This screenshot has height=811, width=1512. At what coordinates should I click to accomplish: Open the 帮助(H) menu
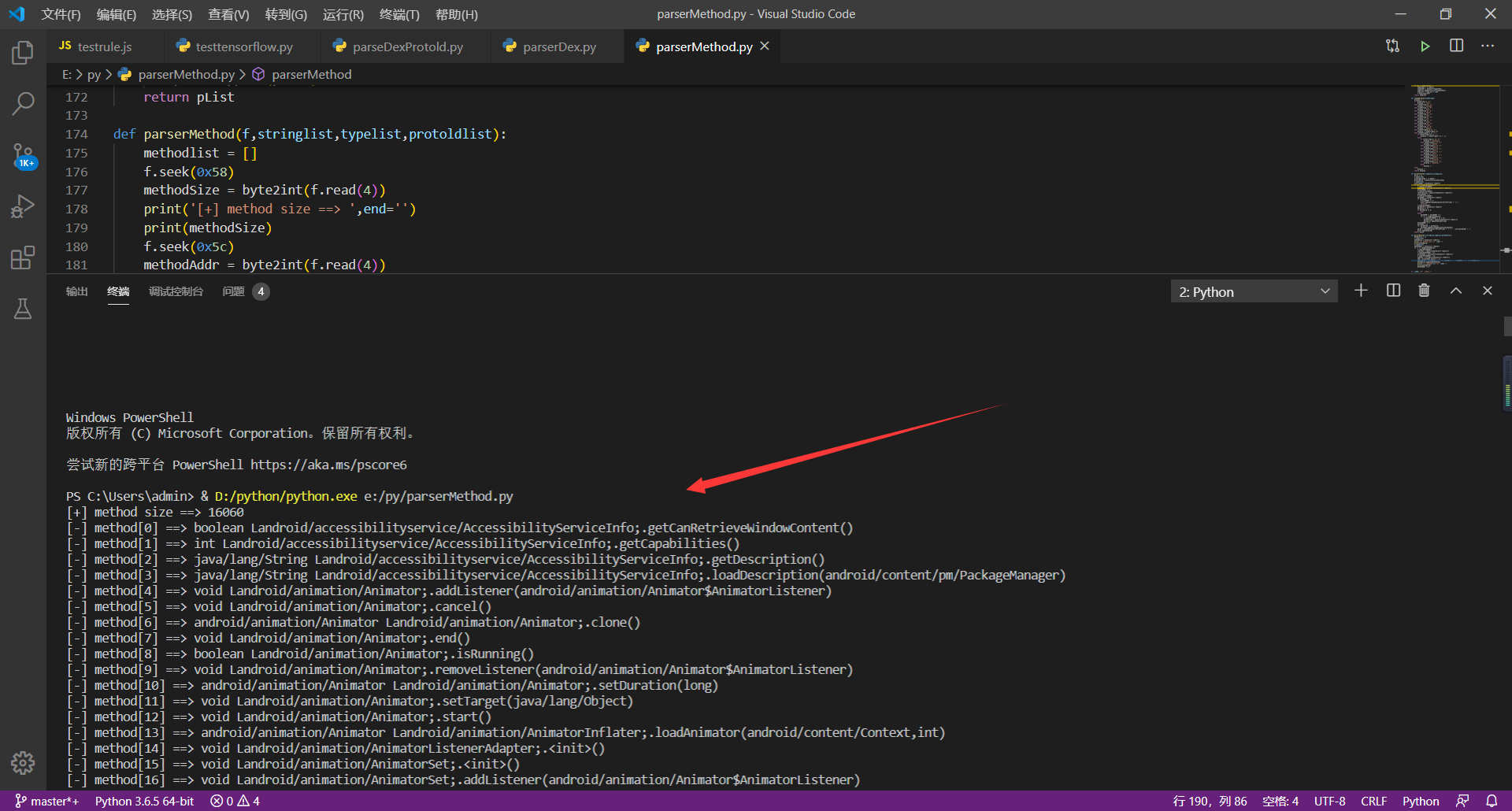(x=457, y=14)
